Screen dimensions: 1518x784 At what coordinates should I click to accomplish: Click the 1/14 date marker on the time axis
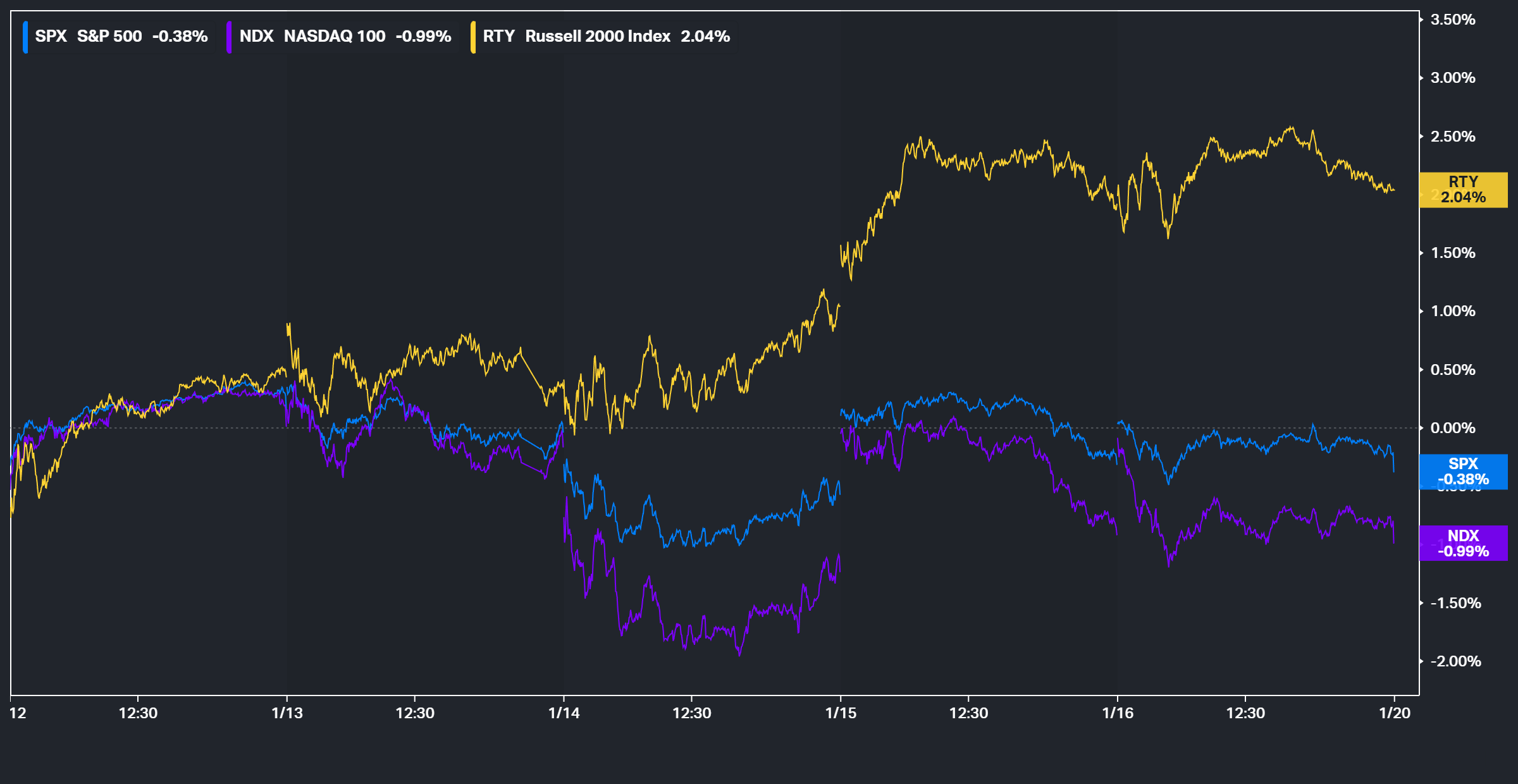[x=564, y=713]
